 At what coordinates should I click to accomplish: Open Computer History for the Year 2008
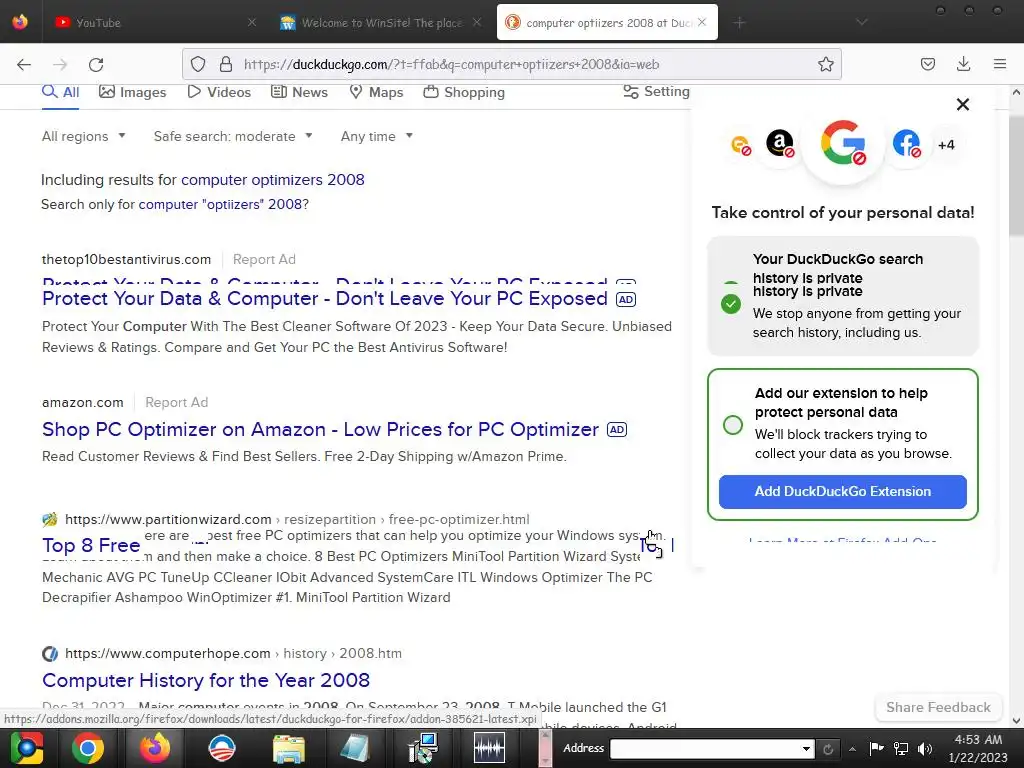tap(206, 680)
